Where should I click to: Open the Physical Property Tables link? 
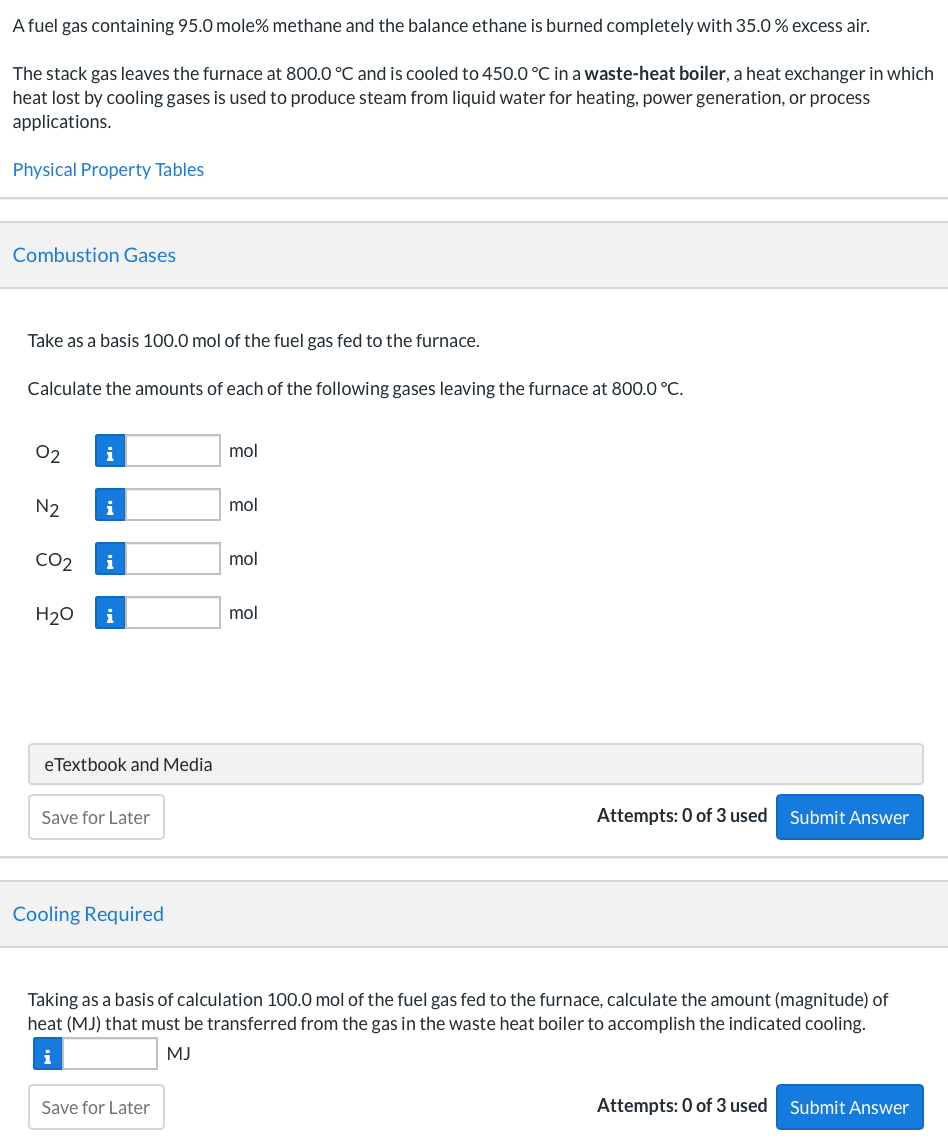(x=108, y=170)
